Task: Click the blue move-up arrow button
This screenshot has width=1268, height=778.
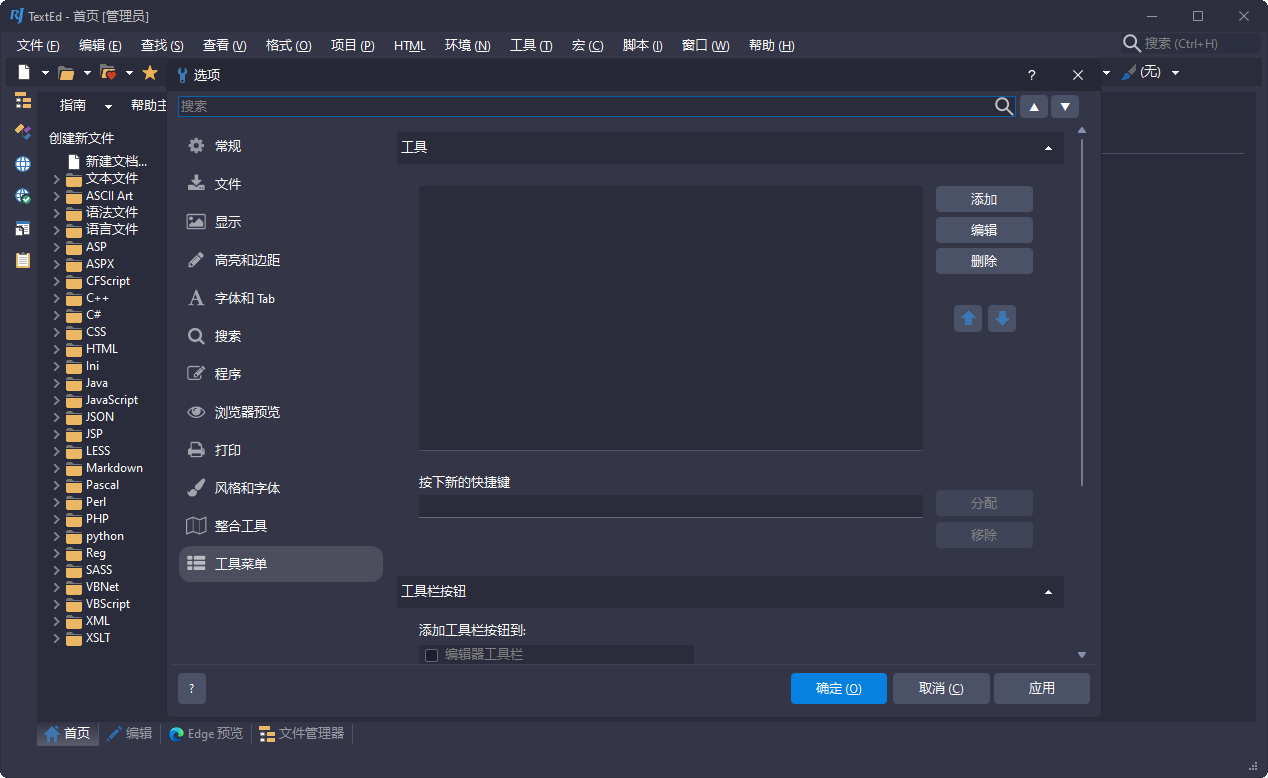Action: (x=967, y=319)
